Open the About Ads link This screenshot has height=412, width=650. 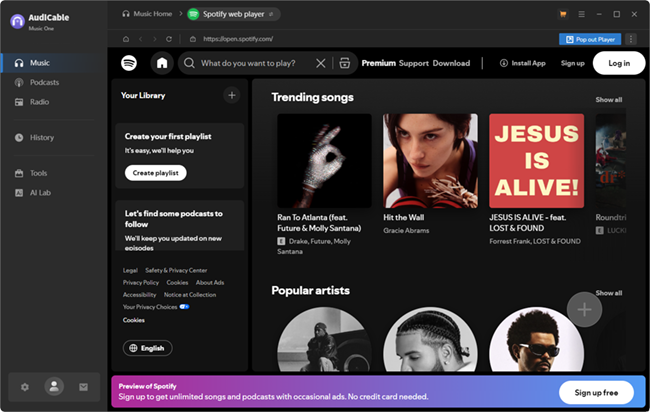click(x=210, y=282)
